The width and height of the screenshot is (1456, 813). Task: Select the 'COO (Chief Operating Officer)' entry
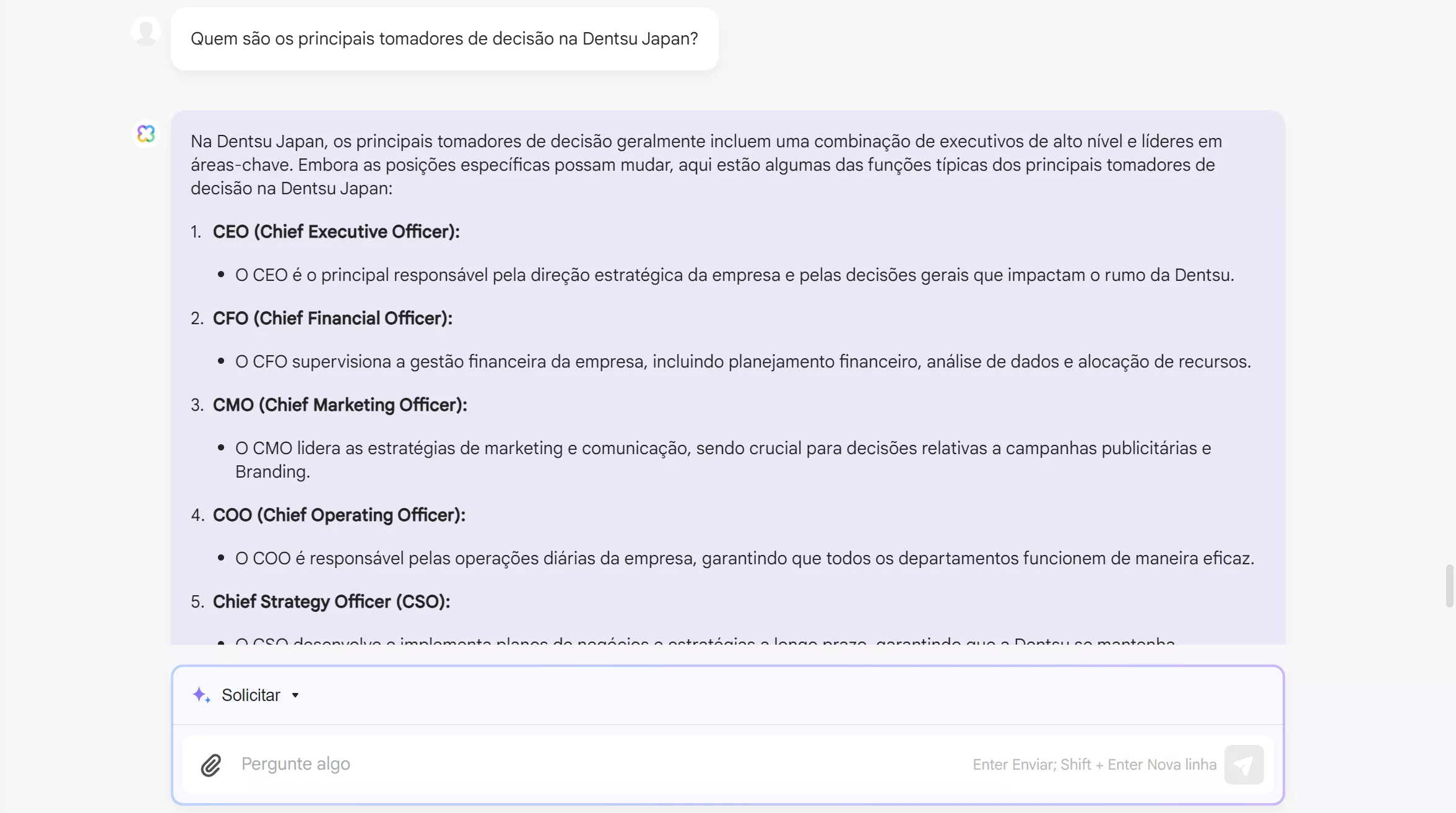pos(339,515)
